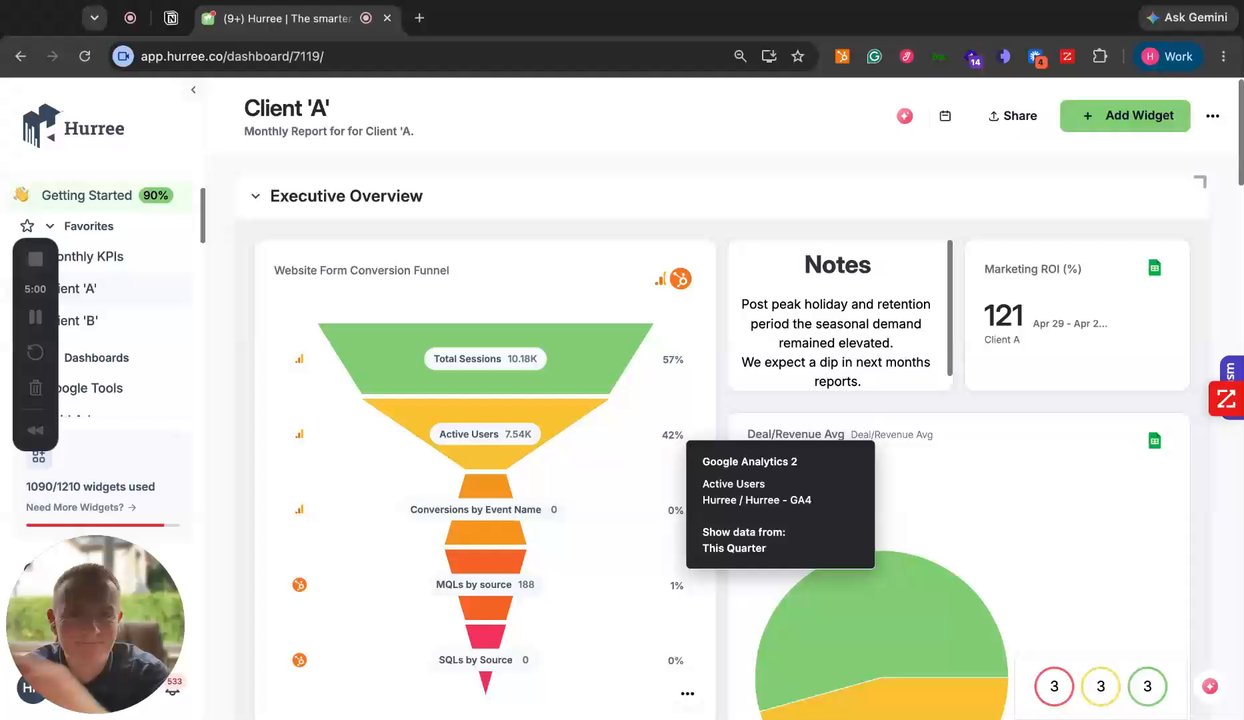Click the HubSpot icon beside MQLs by source
The width and height of the screenshot is (1244, 720).
(x=299, y=584)
